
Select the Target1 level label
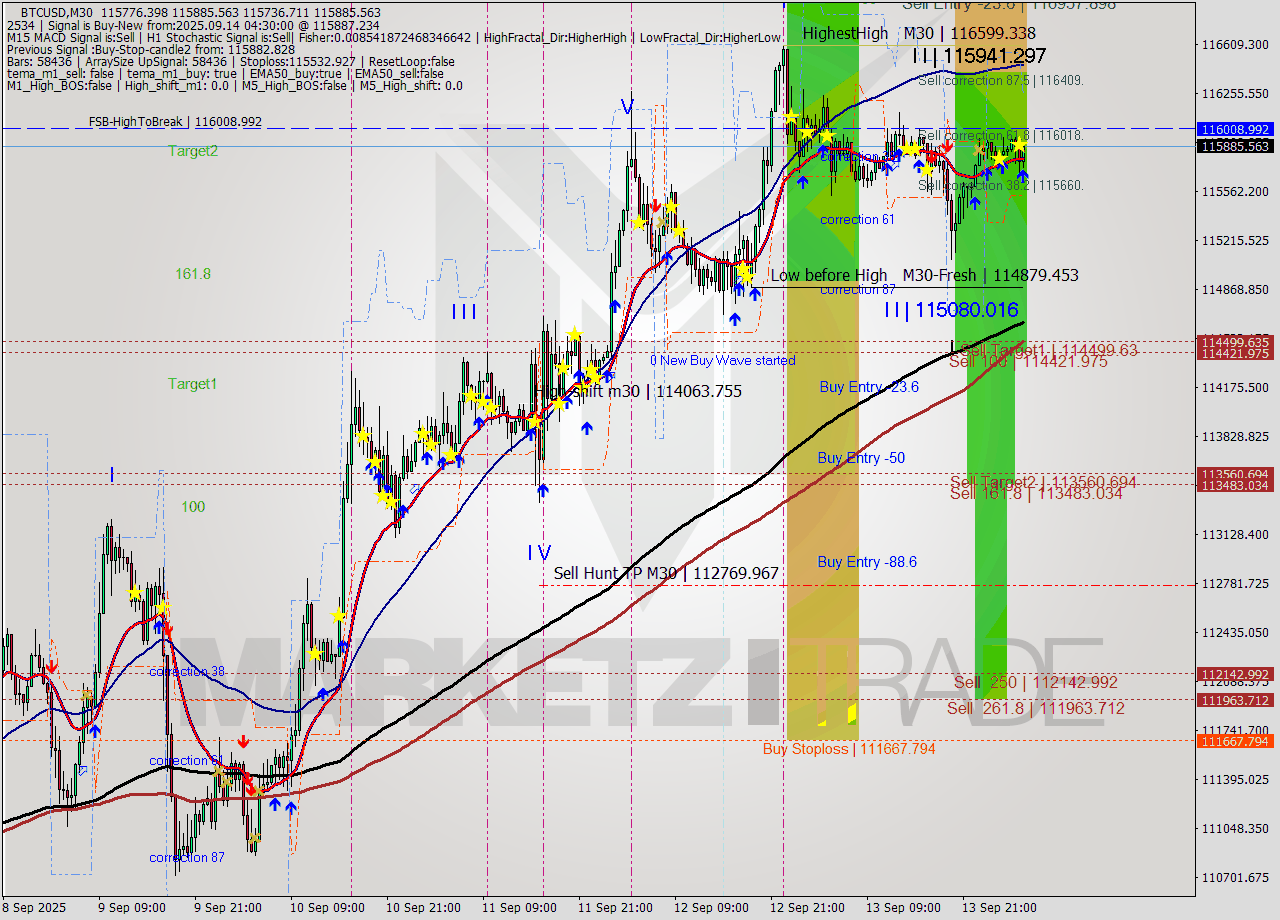(x=193, y=384)
